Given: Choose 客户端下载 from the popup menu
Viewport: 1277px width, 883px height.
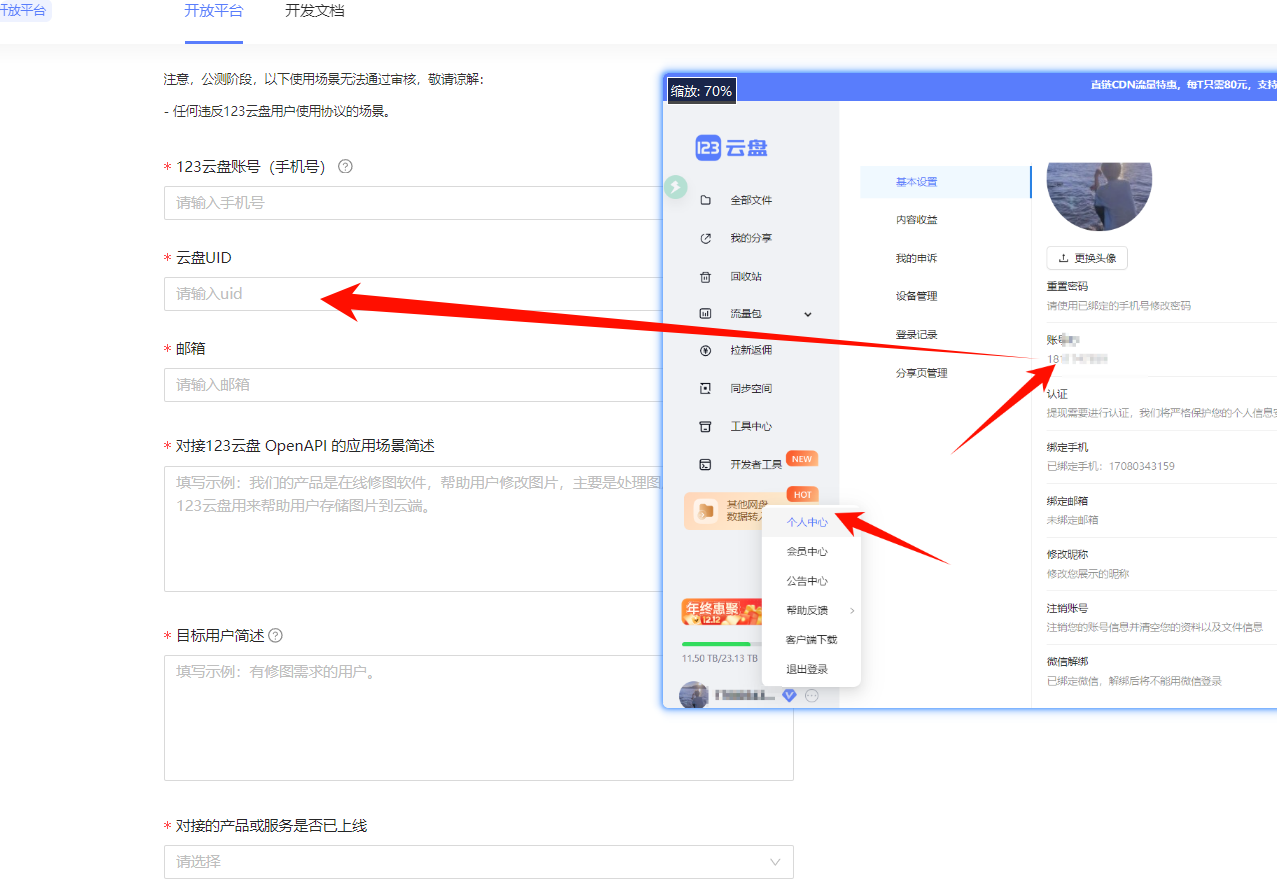Looking at the screenshot, I should pos(811,640).
